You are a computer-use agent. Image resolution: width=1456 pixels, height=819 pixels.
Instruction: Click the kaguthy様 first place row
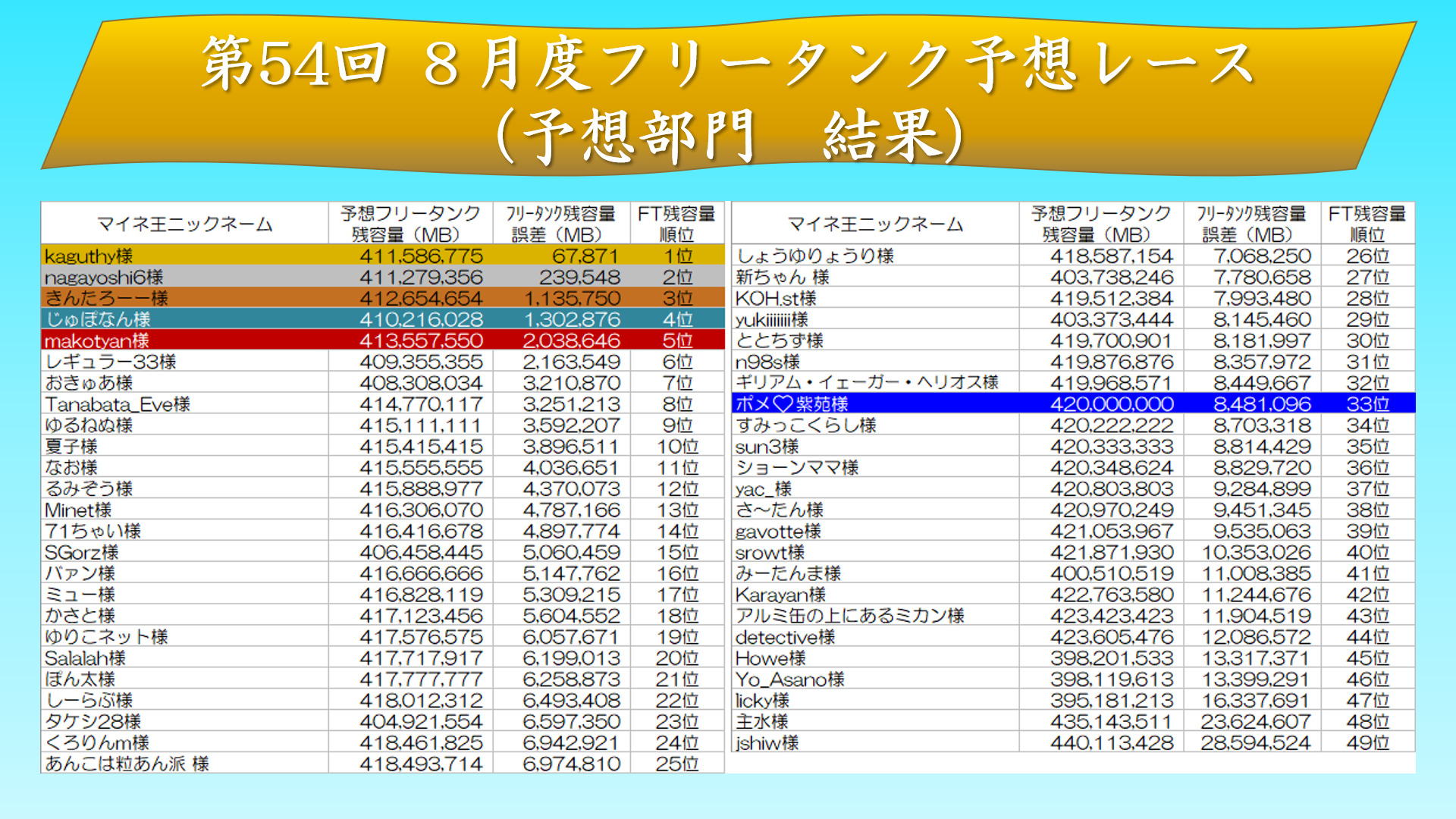click(383, 256)
